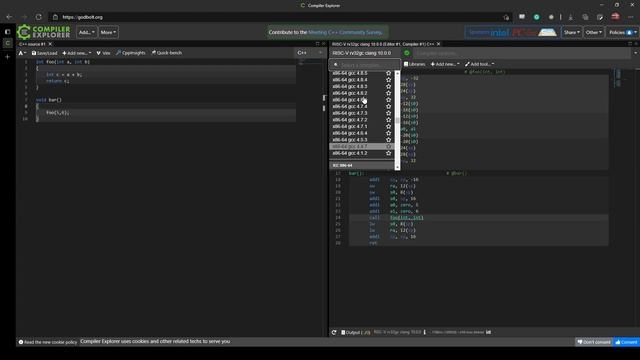Close the RISC-V compiler tab
This screenshot has width=640, height=360.
point(439,44)
